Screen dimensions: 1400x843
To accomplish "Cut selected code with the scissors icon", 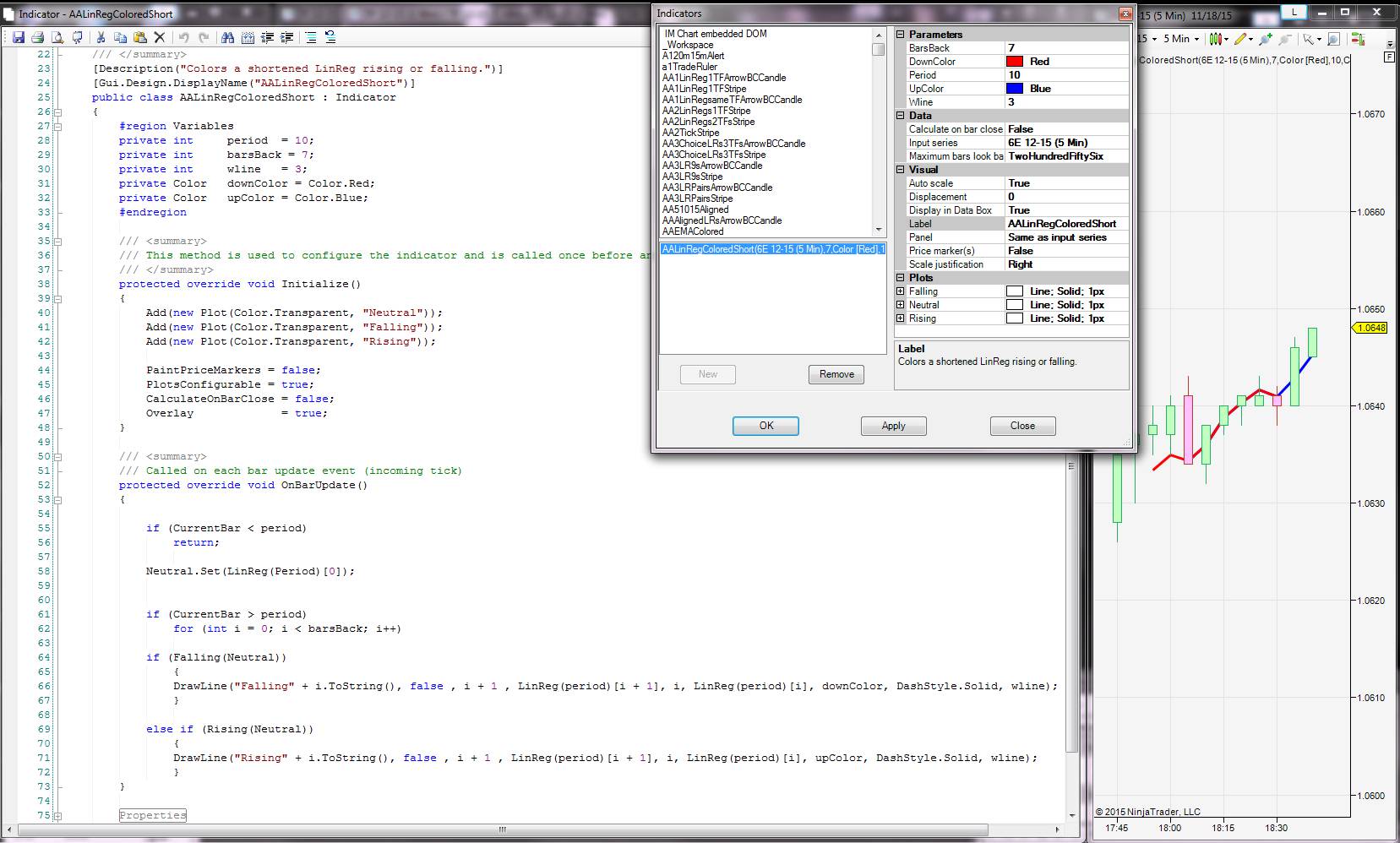I will pos(101,37).
